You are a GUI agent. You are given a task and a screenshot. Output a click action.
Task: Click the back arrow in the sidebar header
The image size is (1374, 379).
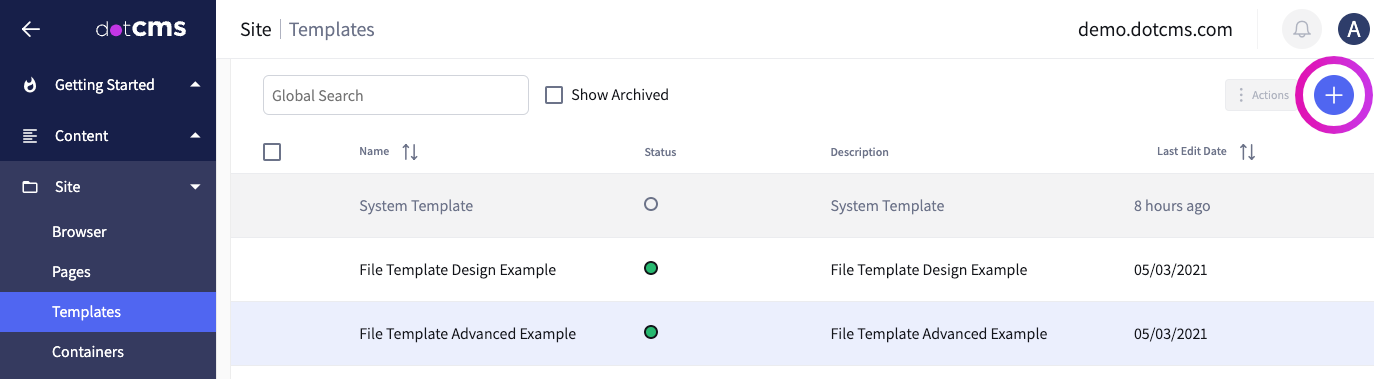31,29
